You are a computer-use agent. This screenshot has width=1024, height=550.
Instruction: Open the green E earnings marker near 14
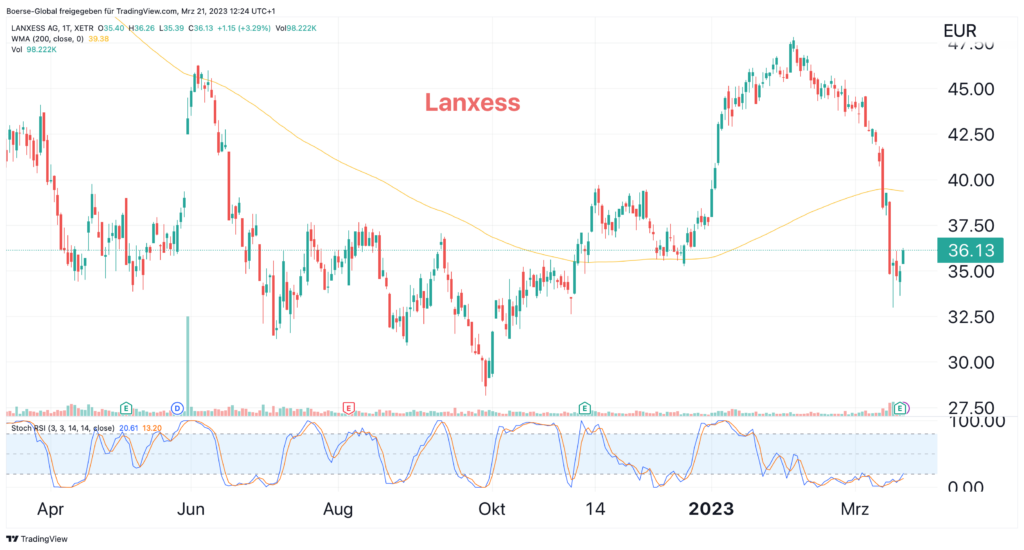584,408
